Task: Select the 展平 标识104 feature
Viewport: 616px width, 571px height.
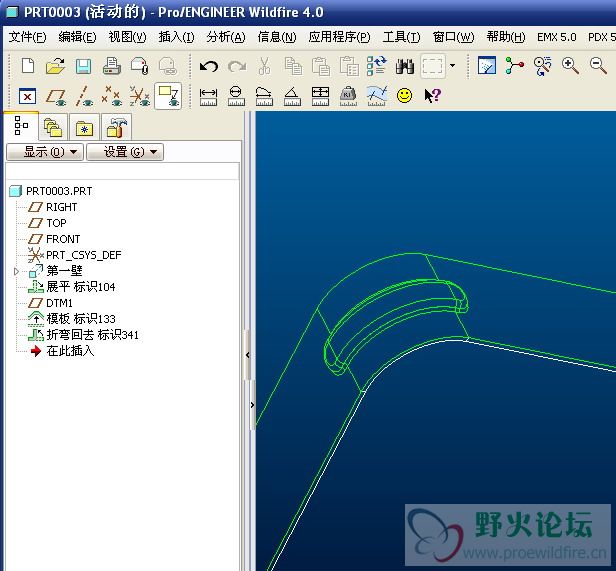Action: coord(81,287)
